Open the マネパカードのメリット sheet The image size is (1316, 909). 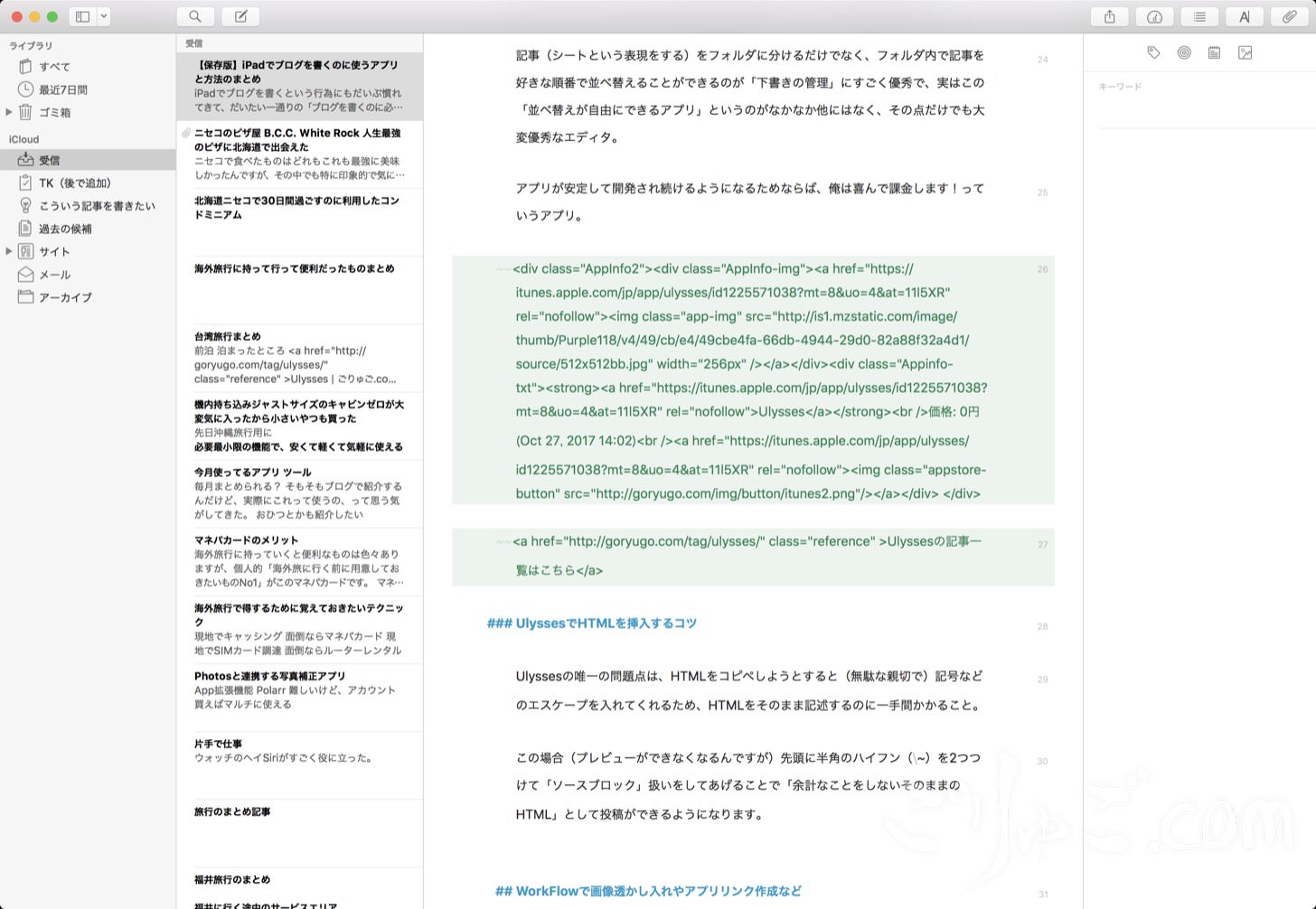click(298, 561)
